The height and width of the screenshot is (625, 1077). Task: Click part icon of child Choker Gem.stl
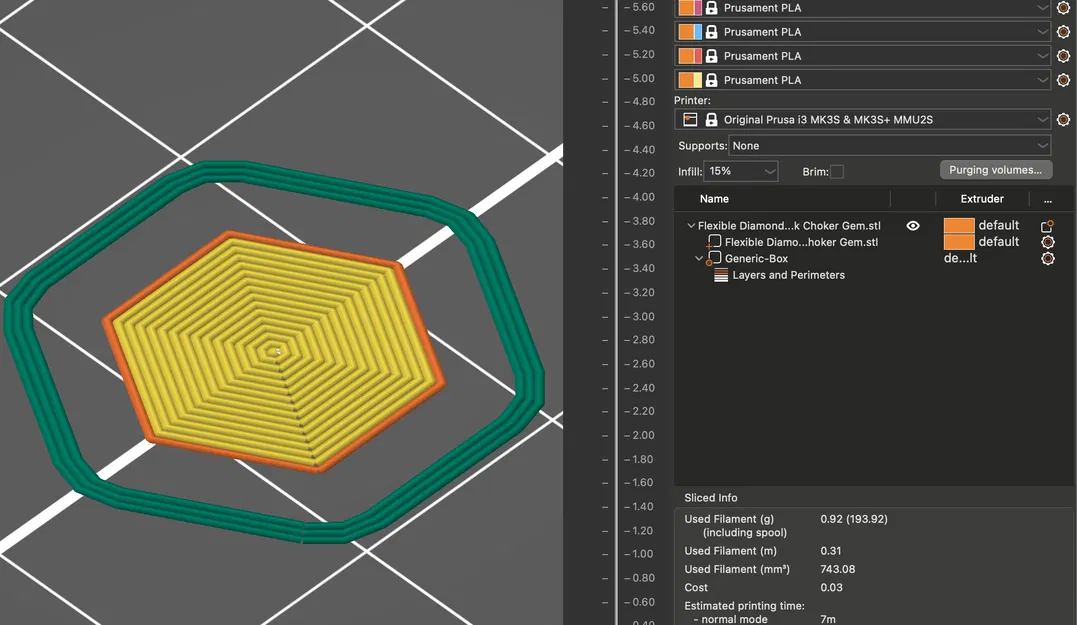[x=714, y=242]
